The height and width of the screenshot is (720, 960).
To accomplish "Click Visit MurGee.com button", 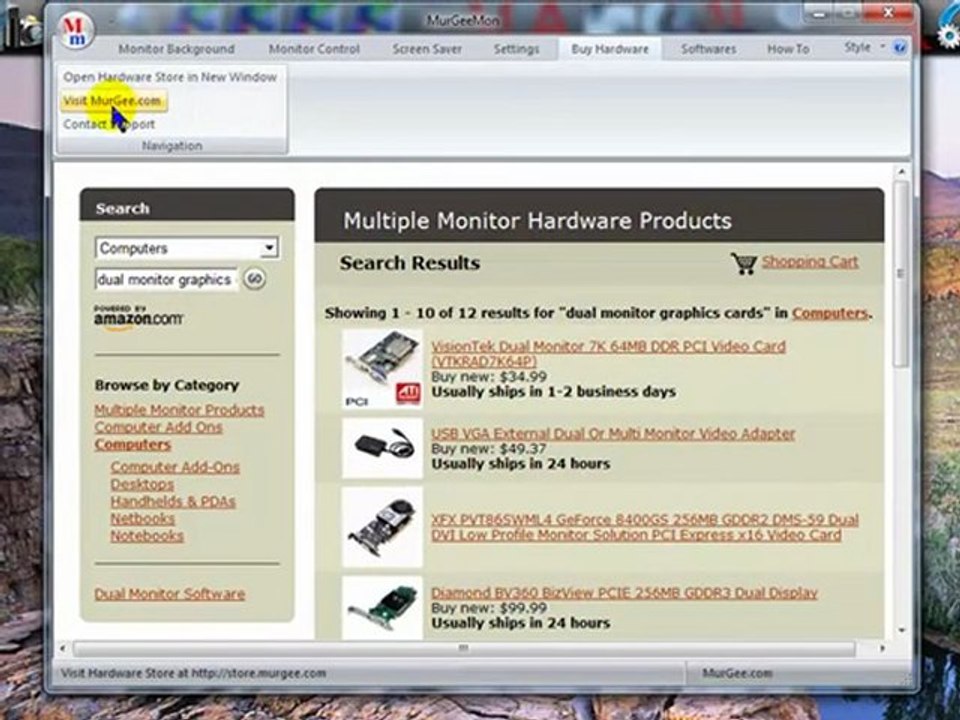I will click(x=113, y=101).
